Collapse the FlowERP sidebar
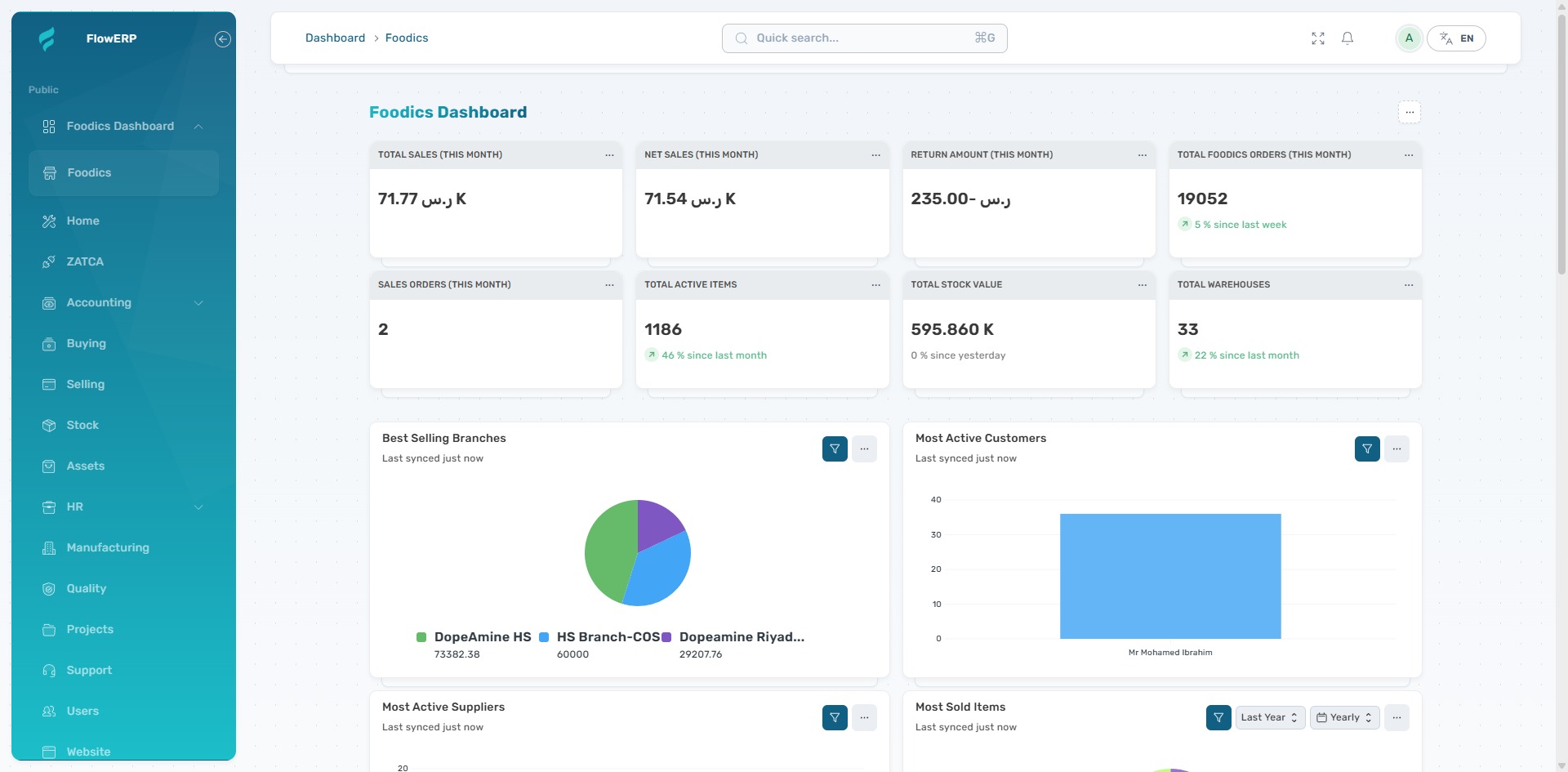Screen dimensions: 1568x772 [221, 38]
